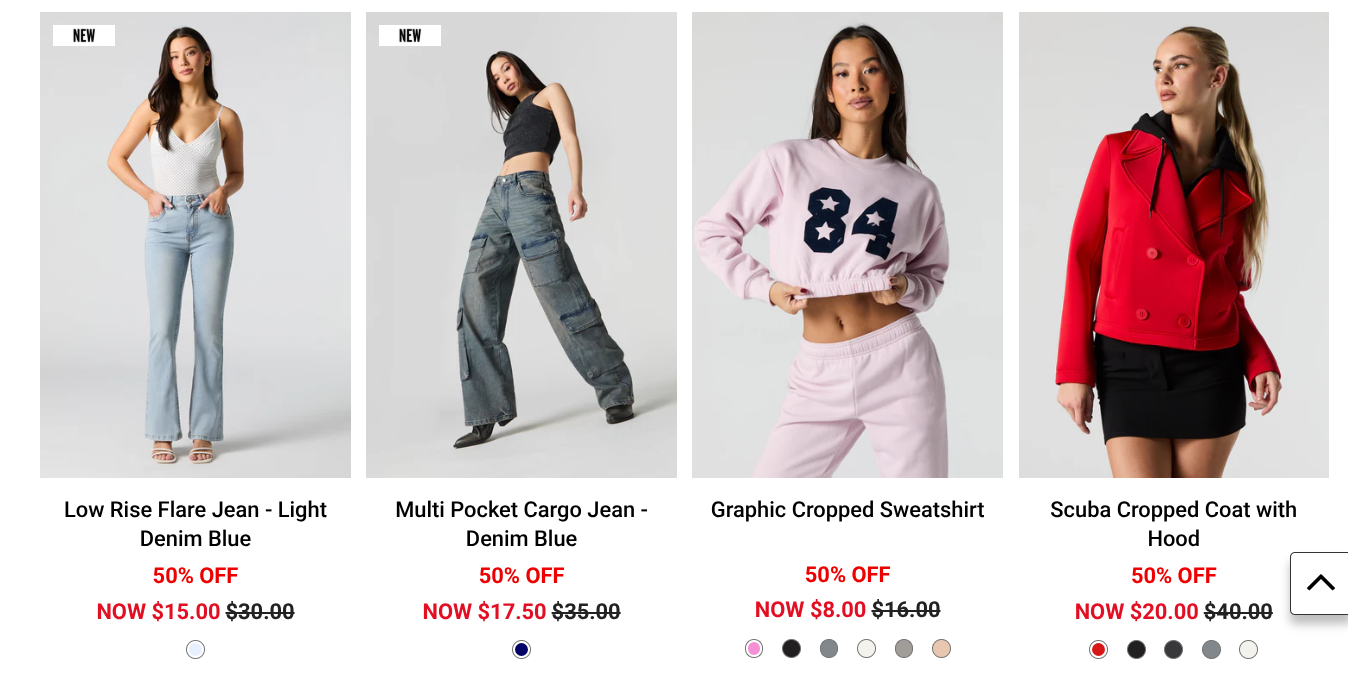Select white swatch under Graphic Cropped Sweatshirt
This screenshot has width=1348, height=676.
point(866,648)
